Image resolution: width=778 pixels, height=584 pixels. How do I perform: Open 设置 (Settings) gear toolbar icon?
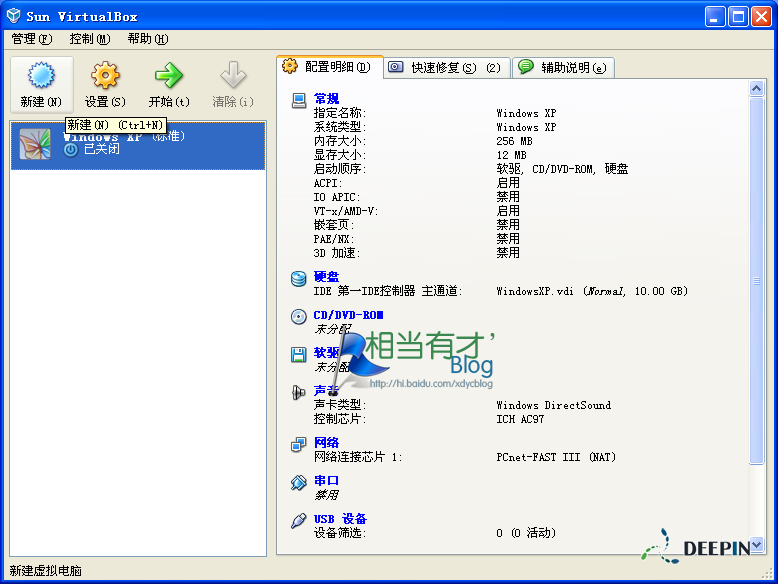click(x=105, y=76)
